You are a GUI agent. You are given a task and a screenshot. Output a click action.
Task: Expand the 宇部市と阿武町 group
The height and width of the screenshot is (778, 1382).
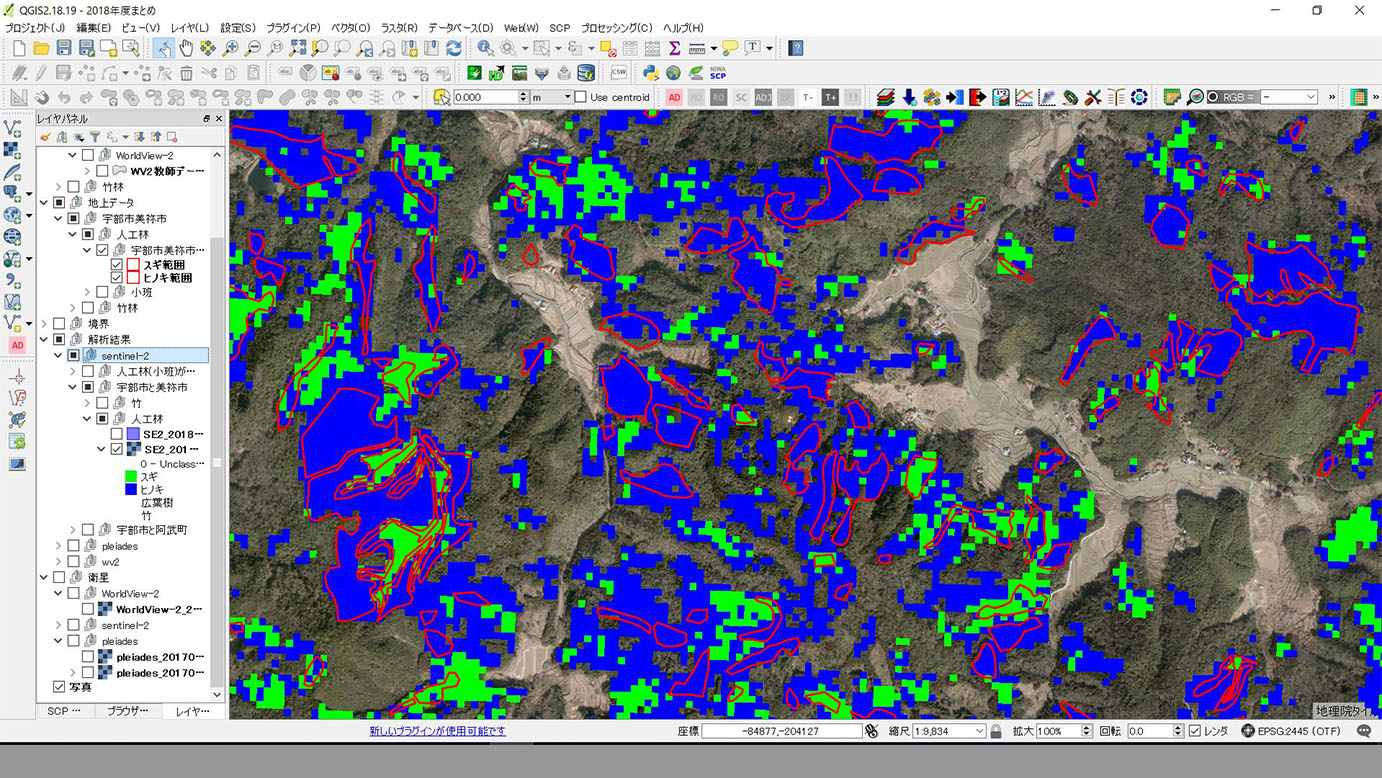click(73, 530)
